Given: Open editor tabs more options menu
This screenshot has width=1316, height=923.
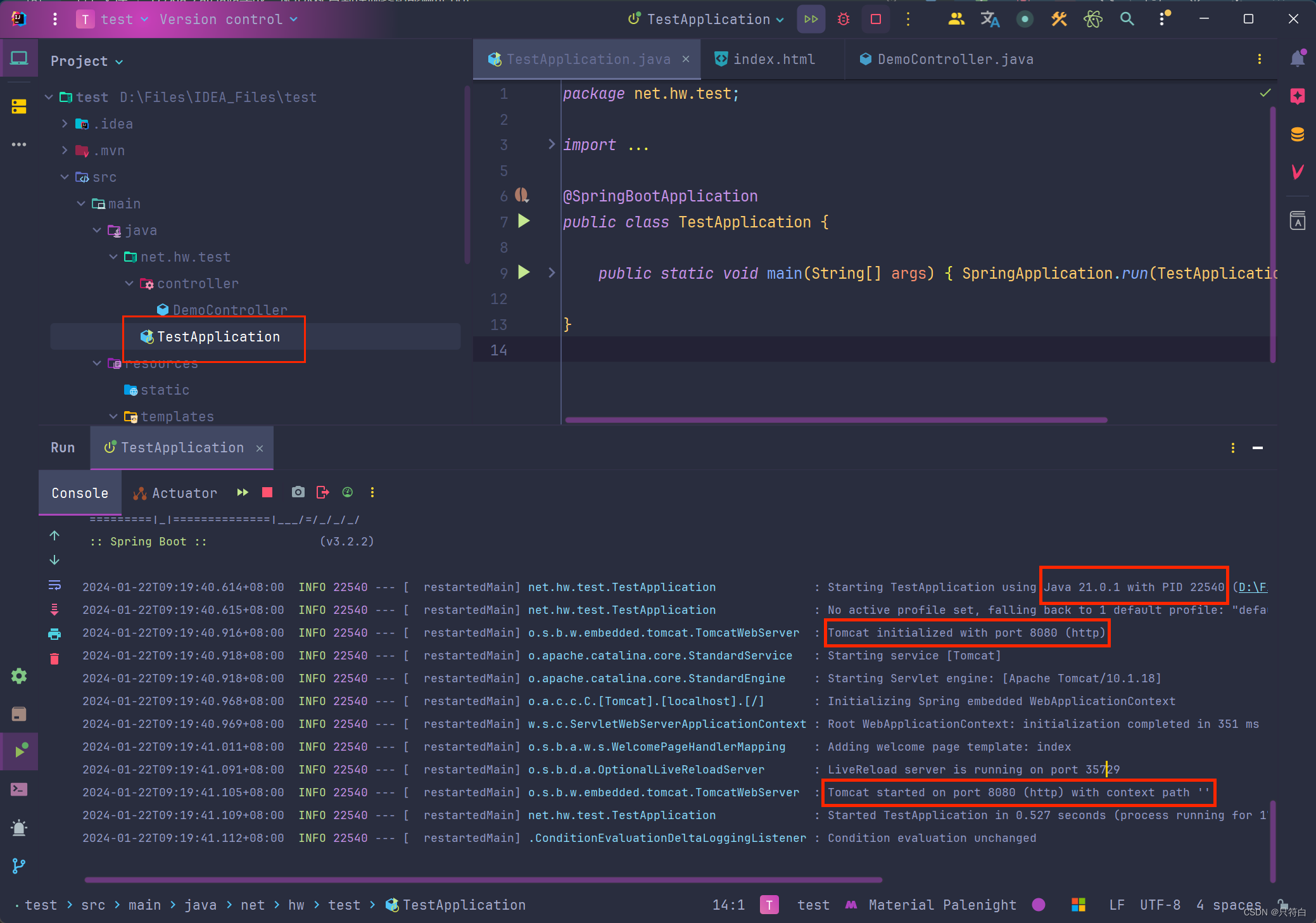Looking at the screenshot, I should pyautogui.click(x=1259, y=59).
